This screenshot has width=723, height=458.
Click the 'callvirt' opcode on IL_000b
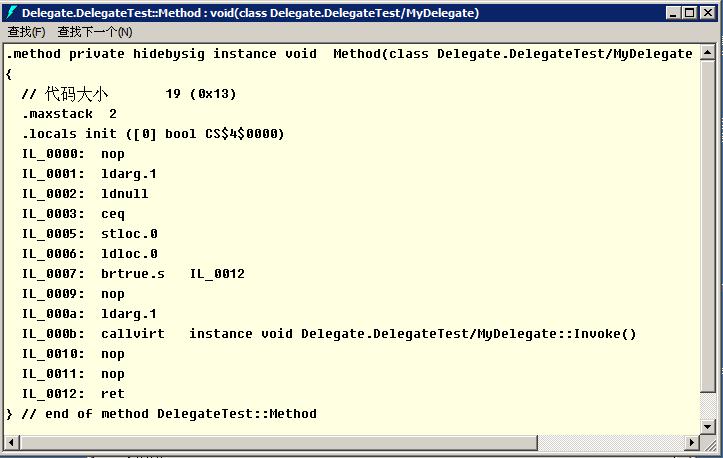tap(133, 334)
